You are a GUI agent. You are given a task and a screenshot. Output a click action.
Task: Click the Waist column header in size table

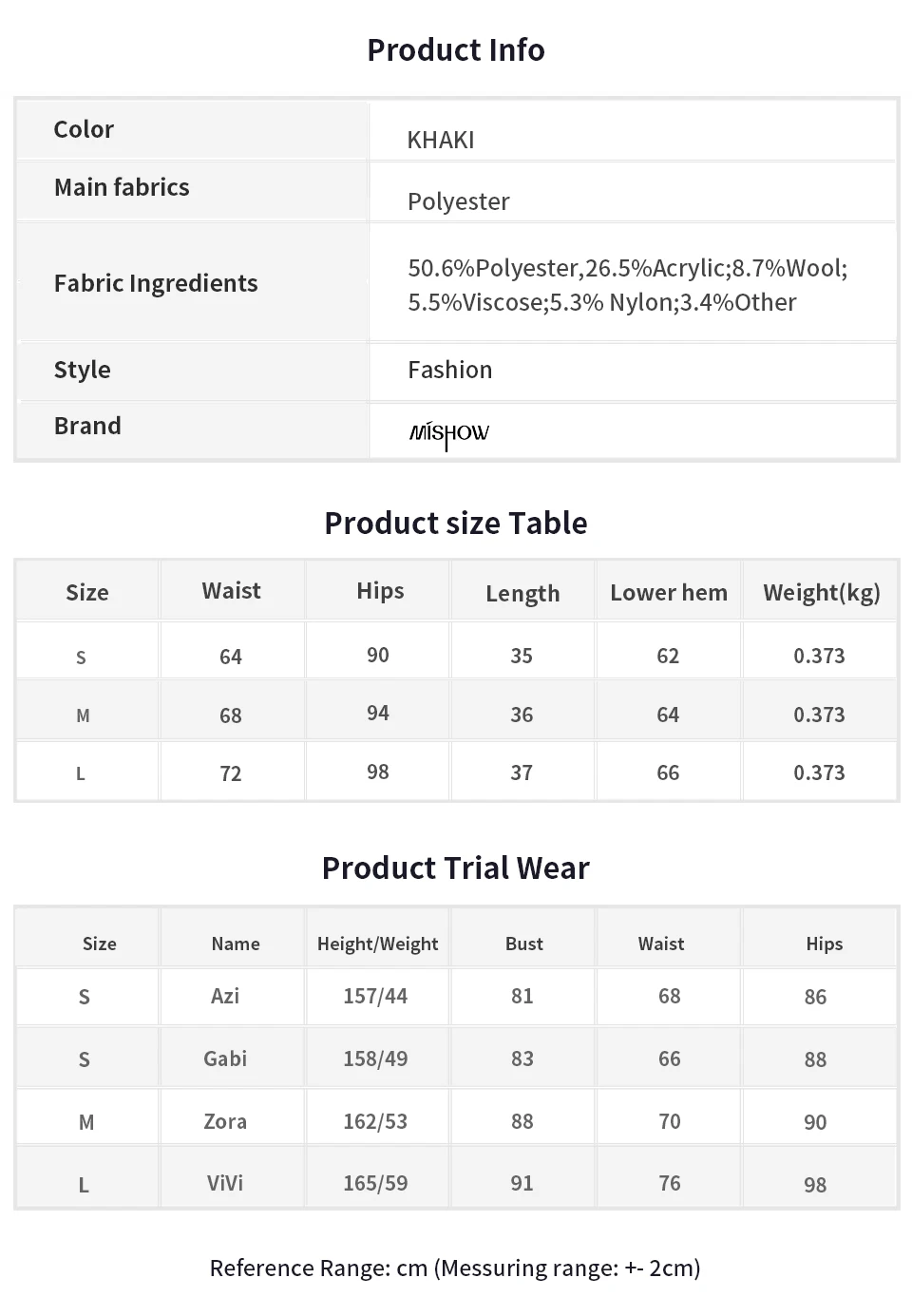coord(231,591)
